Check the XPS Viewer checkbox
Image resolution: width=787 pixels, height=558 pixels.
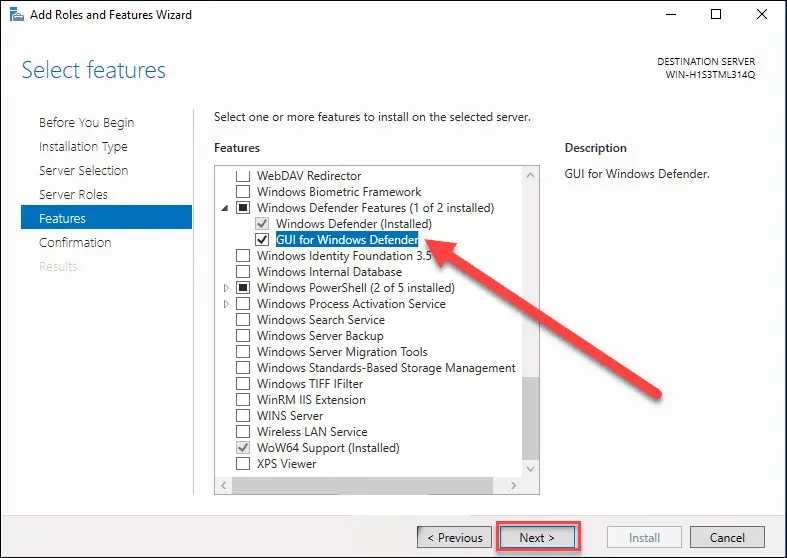(243, 464)
